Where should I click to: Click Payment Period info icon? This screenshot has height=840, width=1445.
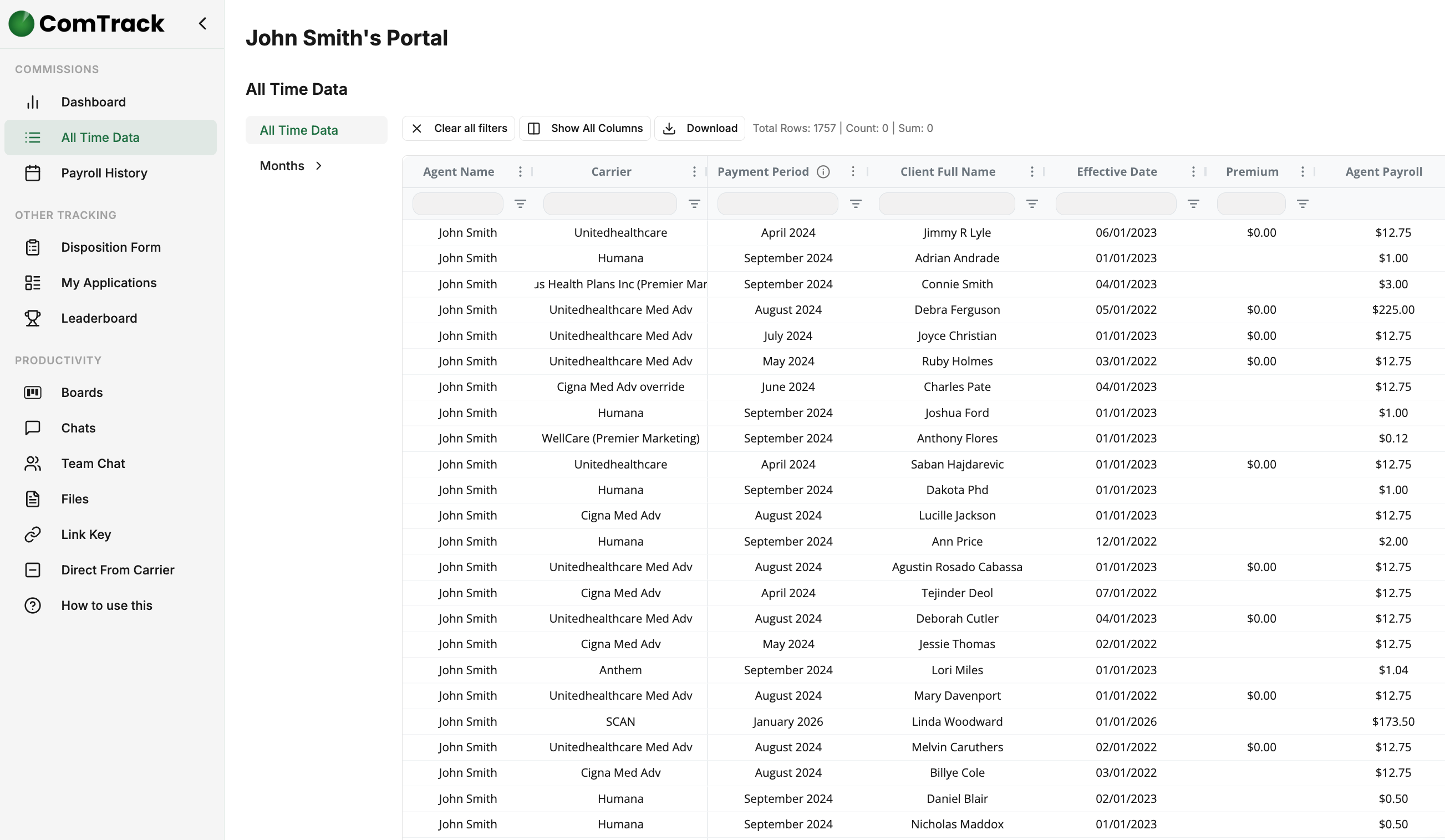pos(823,172)
